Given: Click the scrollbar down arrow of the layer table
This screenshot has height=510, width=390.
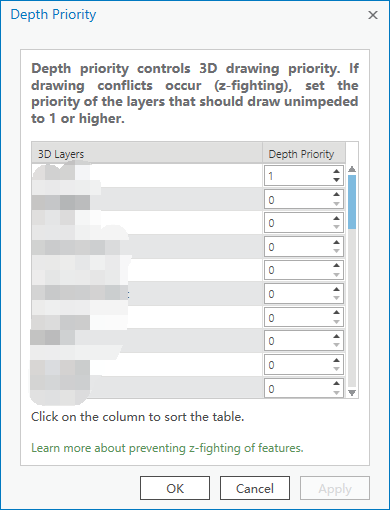Looking at the screenshot, I should point(352,393).
